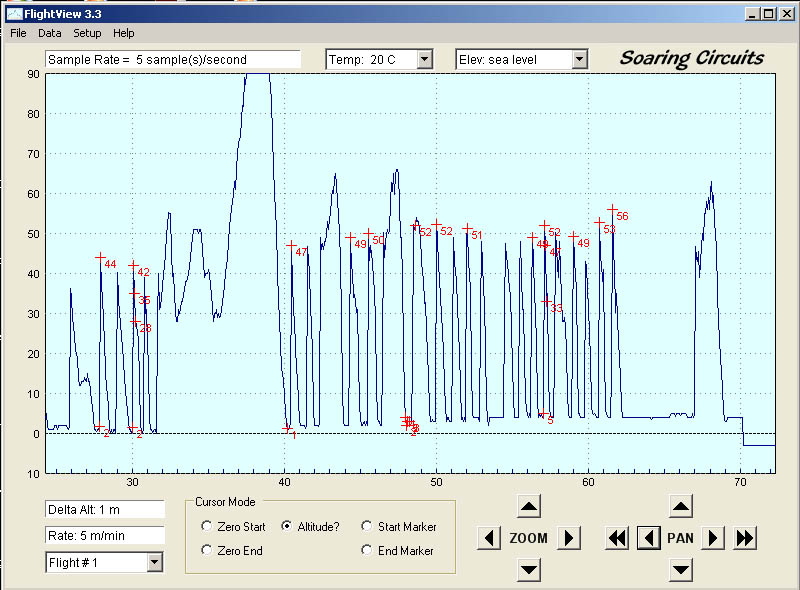Viewport: 800px width, 590px height.
Task: Click altitude marker labeled 1
Action: (x=287, y=428)
